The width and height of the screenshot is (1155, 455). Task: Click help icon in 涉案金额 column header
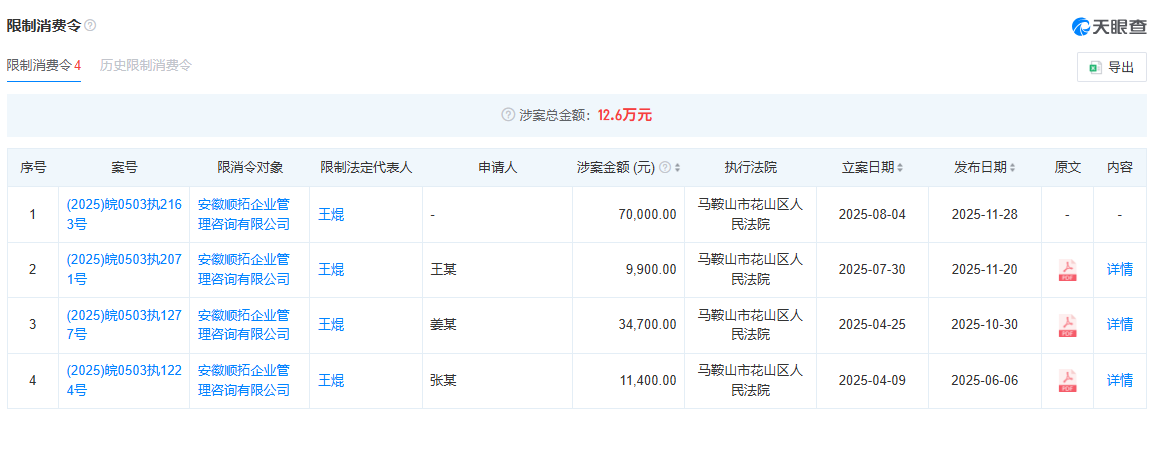[665, 168]
